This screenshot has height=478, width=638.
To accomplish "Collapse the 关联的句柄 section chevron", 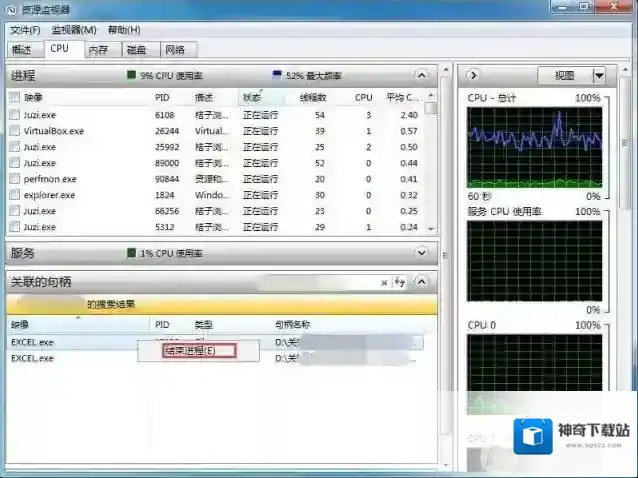I will click(x=422, y=283).
